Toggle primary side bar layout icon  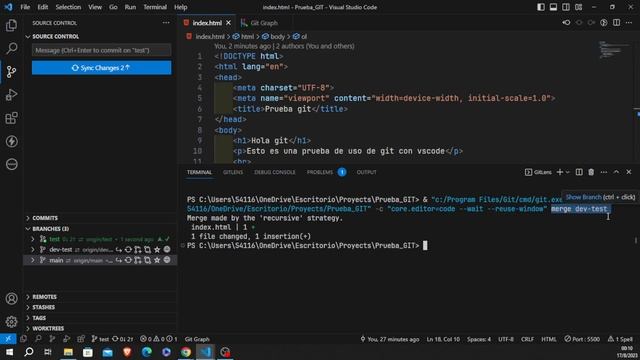(541, 7)
